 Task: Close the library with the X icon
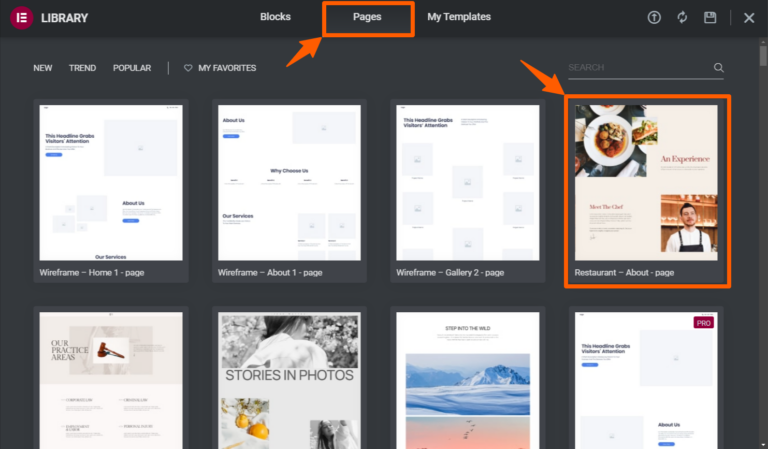tap(749, 18)
